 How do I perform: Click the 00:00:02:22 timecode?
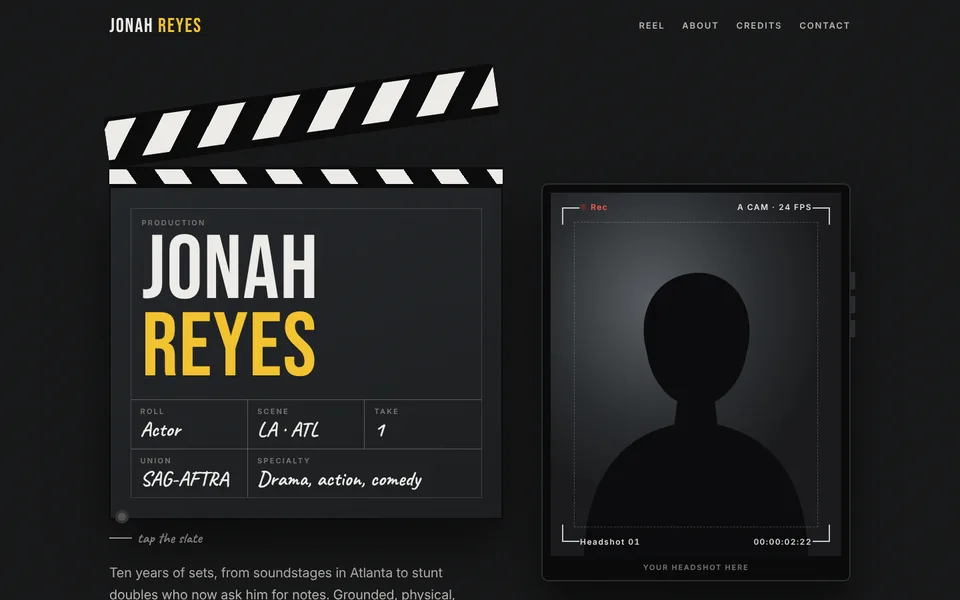tap(782, 542)
